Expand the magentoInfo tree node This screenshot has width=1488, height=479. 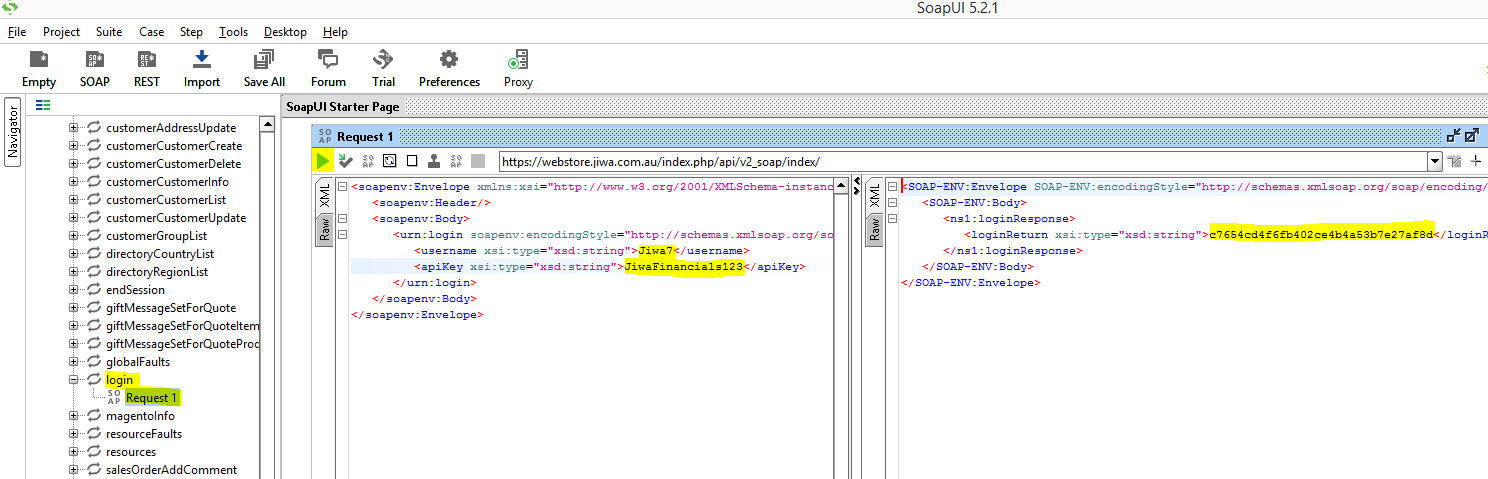[73, 416]
